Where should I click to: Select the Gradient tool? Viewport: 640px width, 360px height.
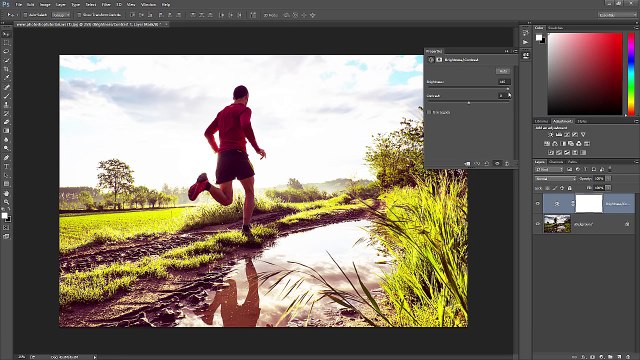click(6, 131)
